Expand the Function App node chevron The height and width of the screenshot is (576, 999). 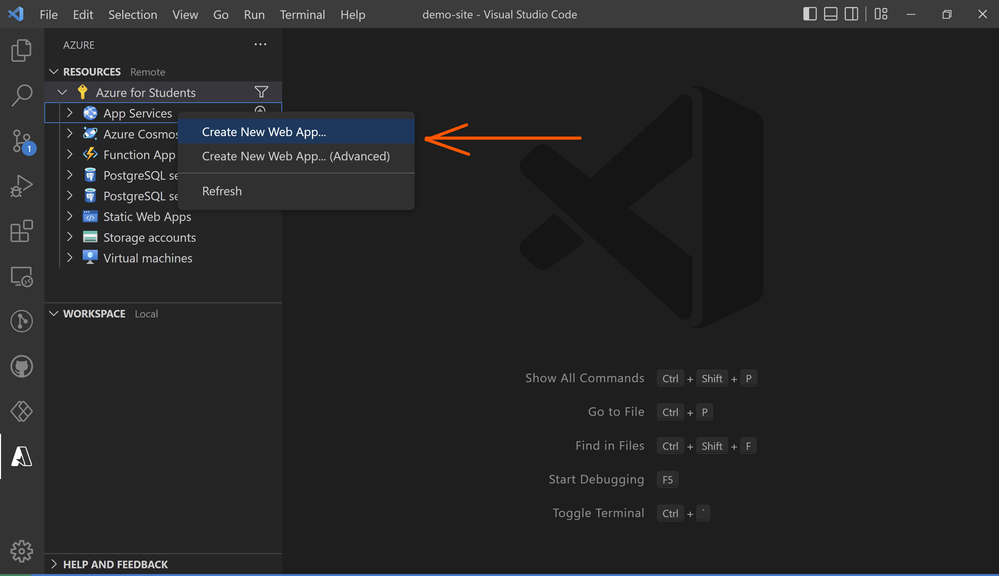[70, 154]
